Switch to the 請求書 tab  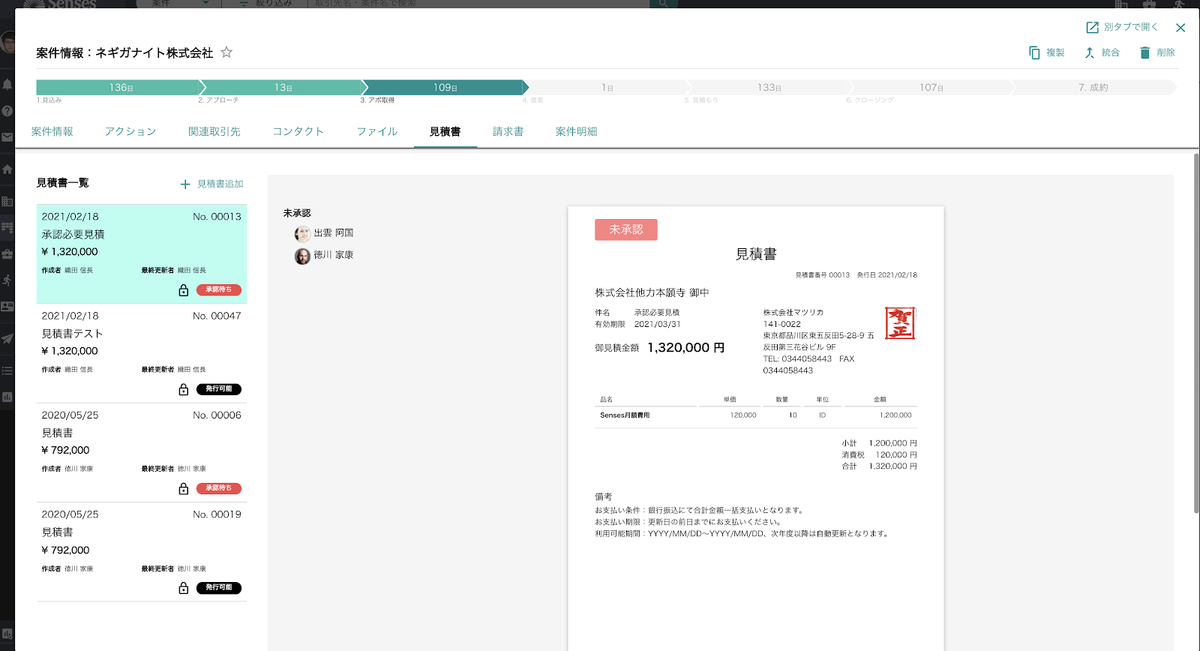tap(508, 131)
